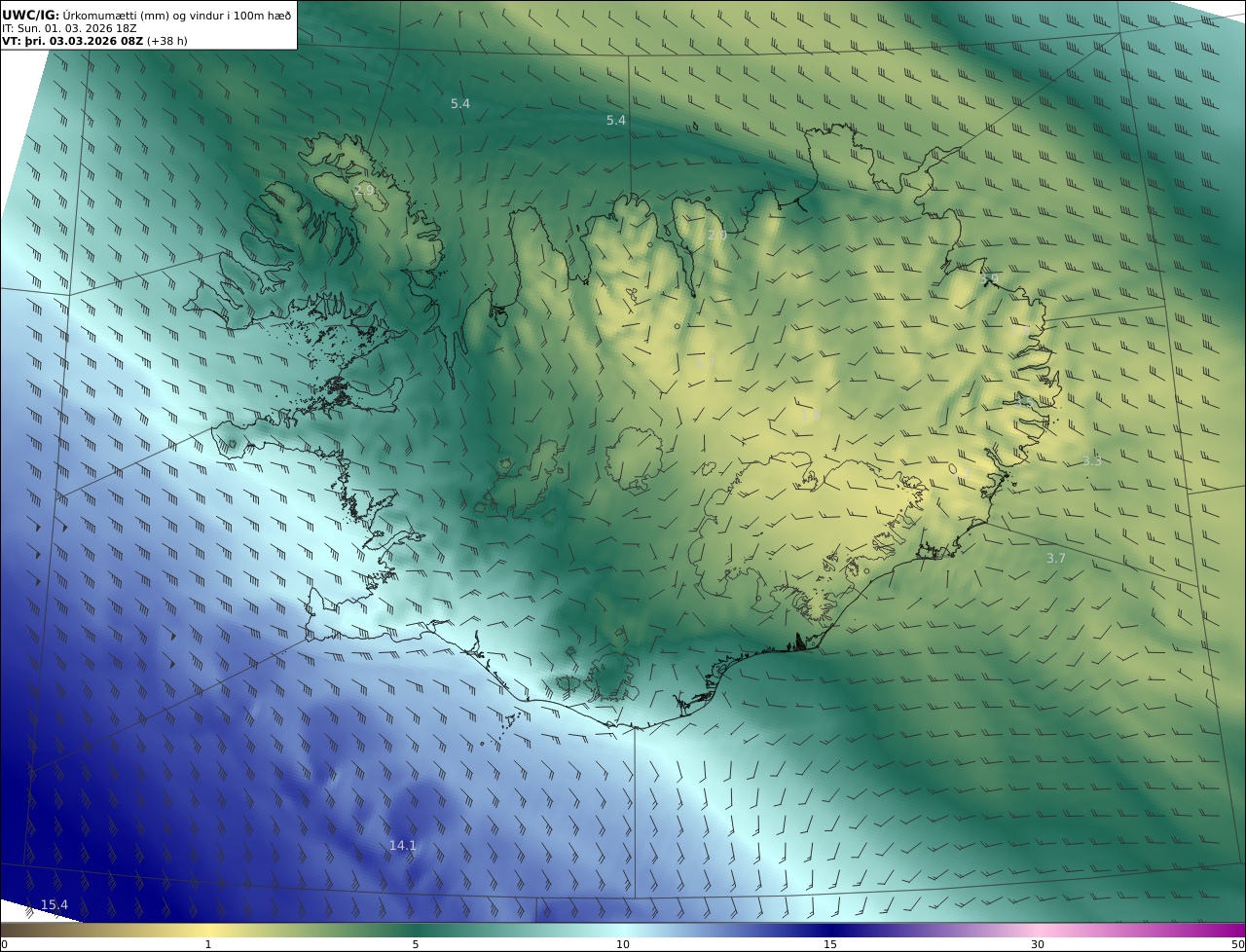Click the '(+38 h)' forecast offset text
Screen dimensions: 1246x952
coord(167,41)
